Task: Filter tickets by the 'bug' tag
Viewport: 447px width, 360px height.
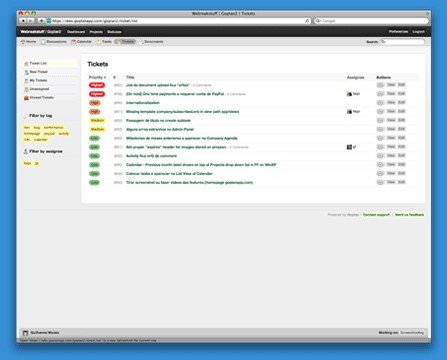Action: [x=37, y=127]
